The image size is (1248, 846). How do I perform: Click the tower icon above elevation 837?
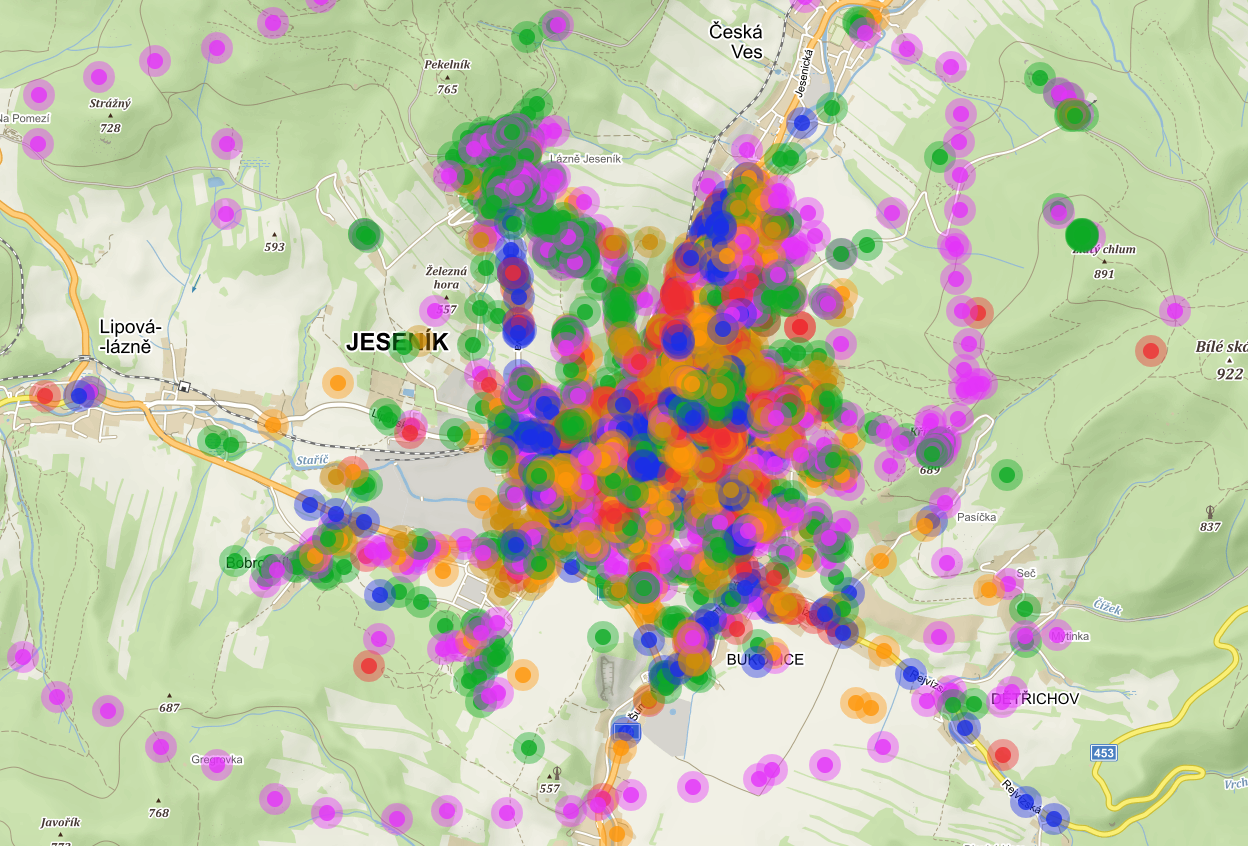pyautogui.click(x=1211, y=511)
